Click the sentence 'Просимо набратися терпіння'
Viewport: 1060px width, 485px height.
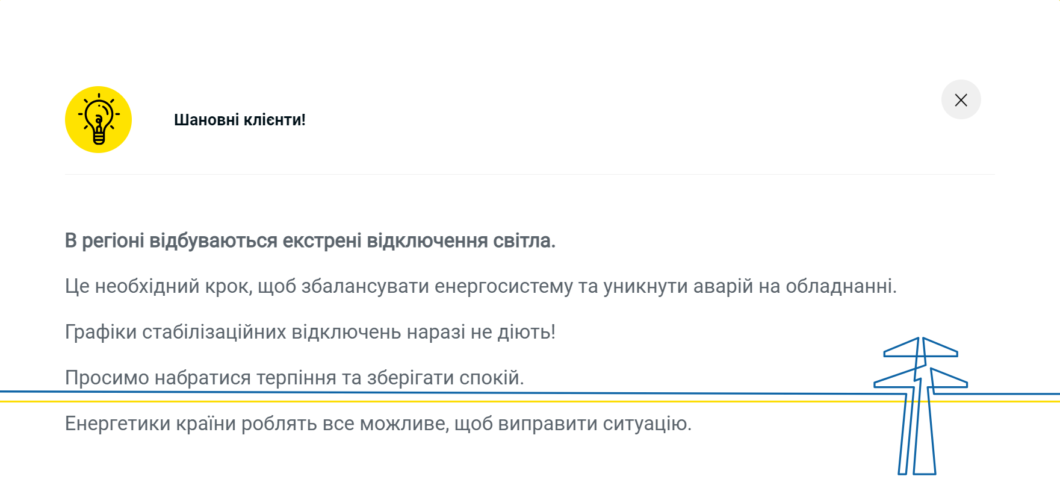point(295,378)
